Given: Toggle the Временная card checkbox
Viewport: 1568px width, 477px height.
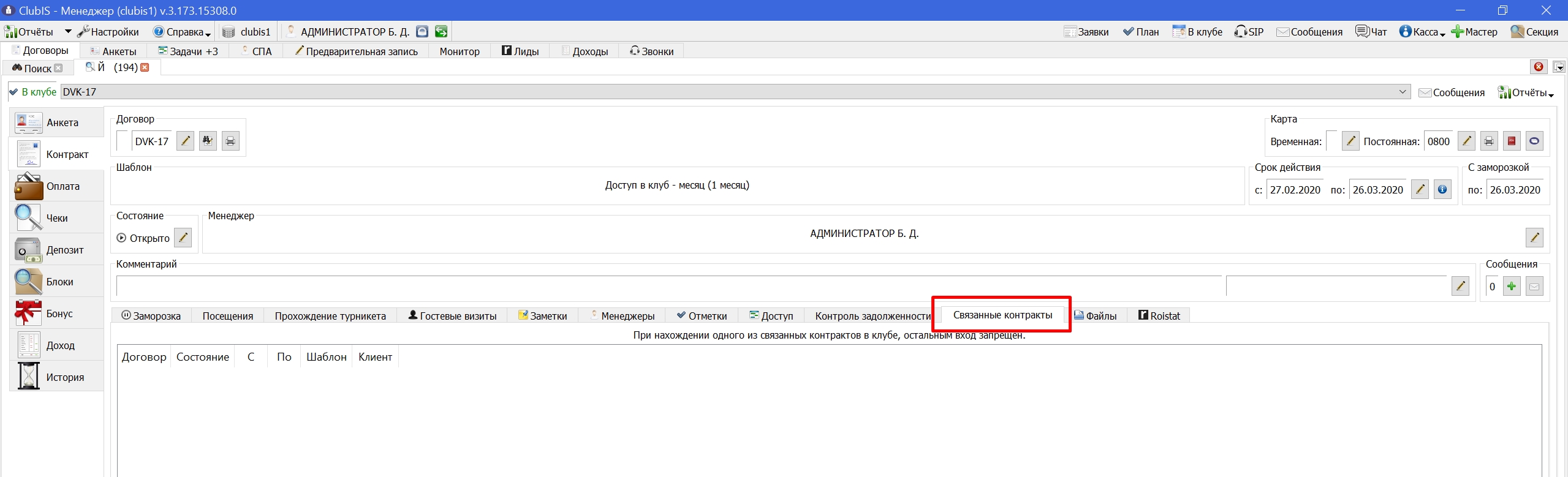Looking at the screenshot, I should pos(1331,141).
